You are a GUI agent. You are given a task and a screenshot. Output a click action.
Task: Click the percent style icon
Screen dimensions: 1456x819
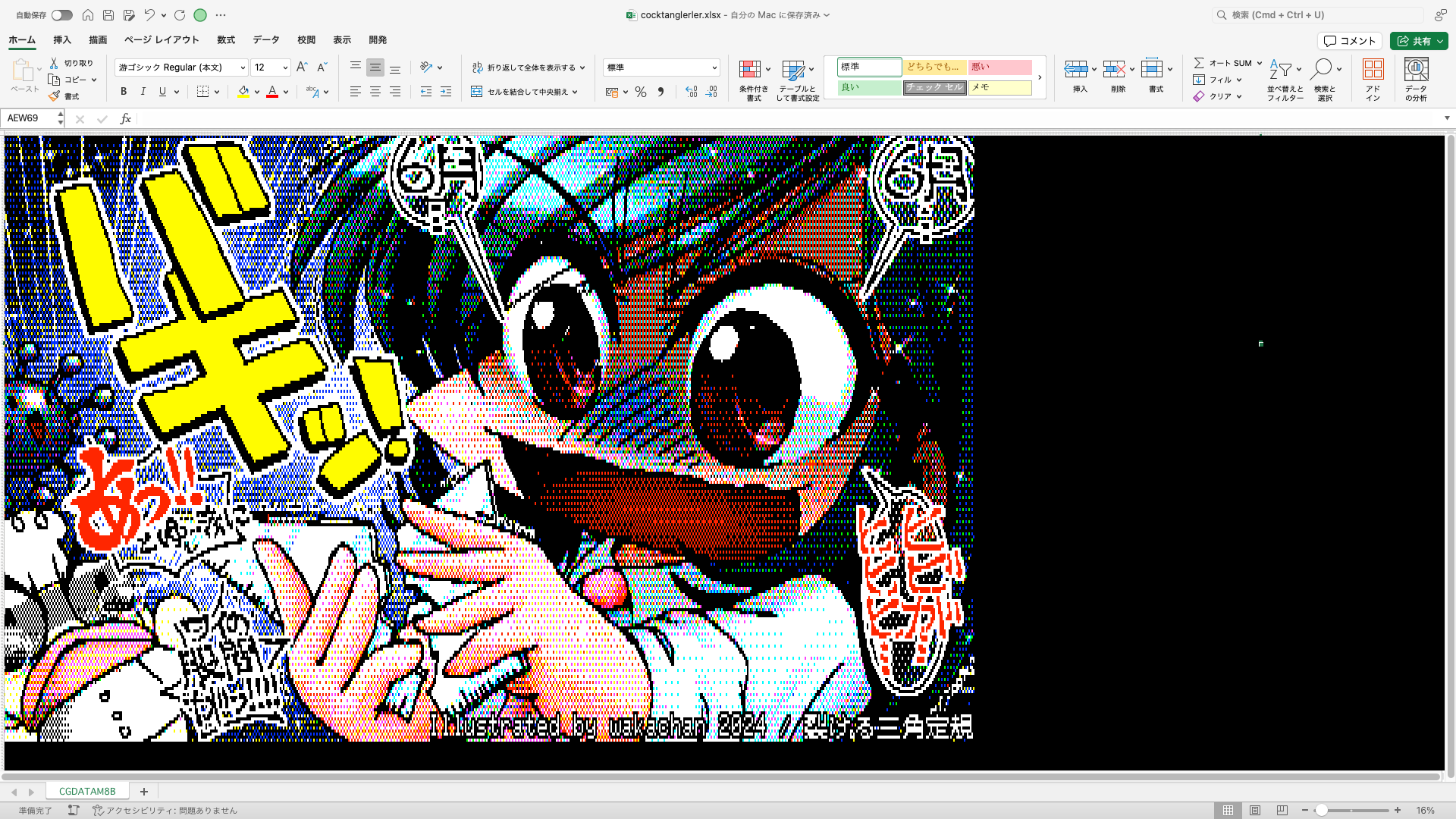pos(641,92)
